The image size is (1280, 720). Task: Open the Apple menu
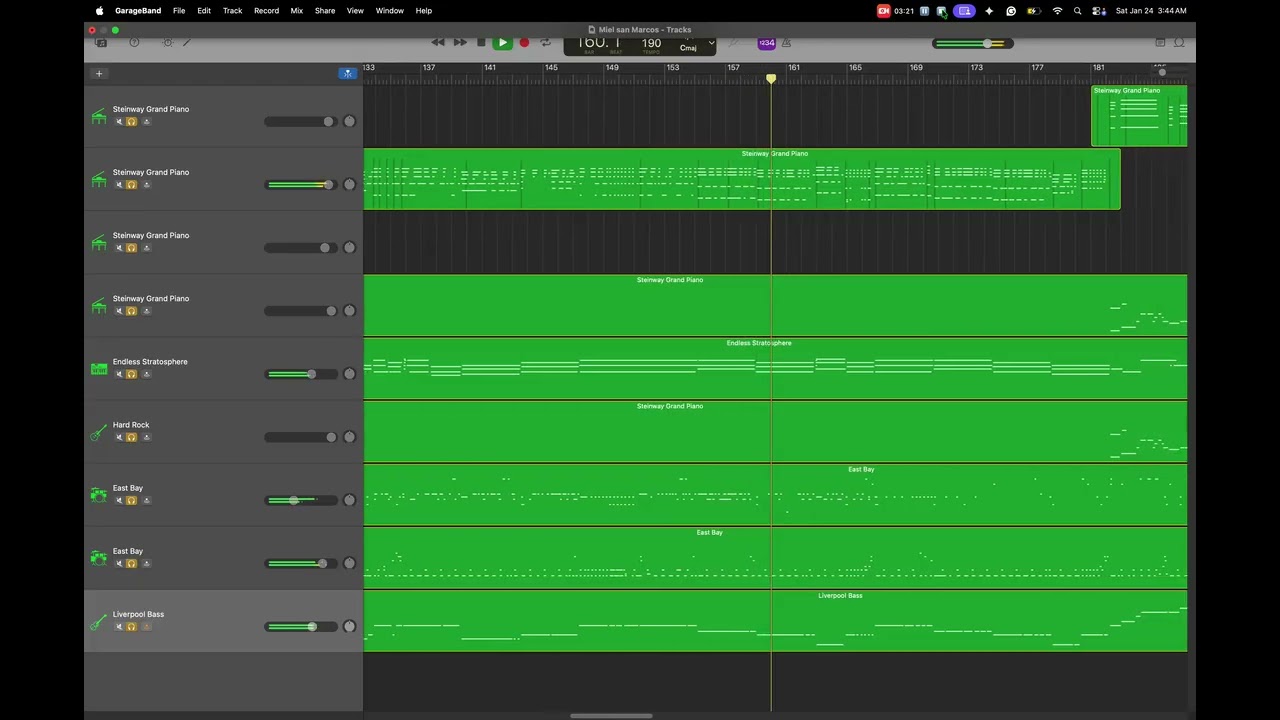point(99,11)
